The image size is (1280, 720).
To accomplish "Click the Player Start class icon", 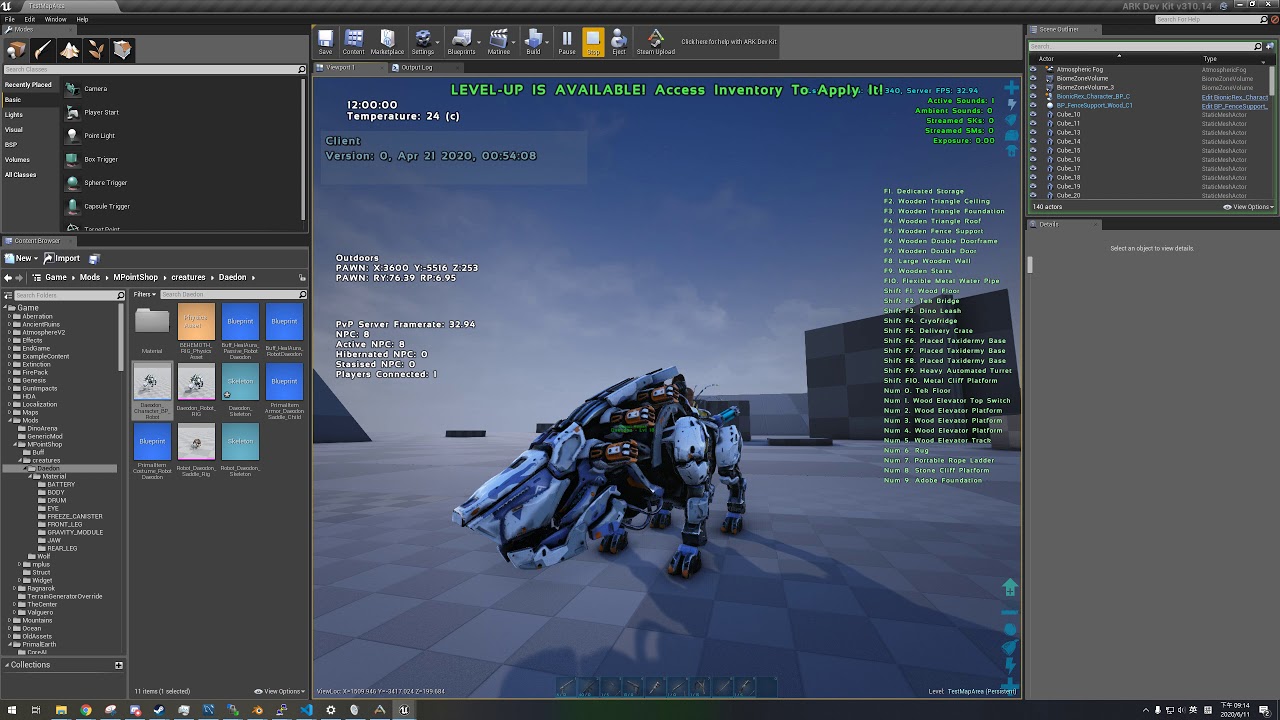I will pyautogui.click(x=72, y=112).
